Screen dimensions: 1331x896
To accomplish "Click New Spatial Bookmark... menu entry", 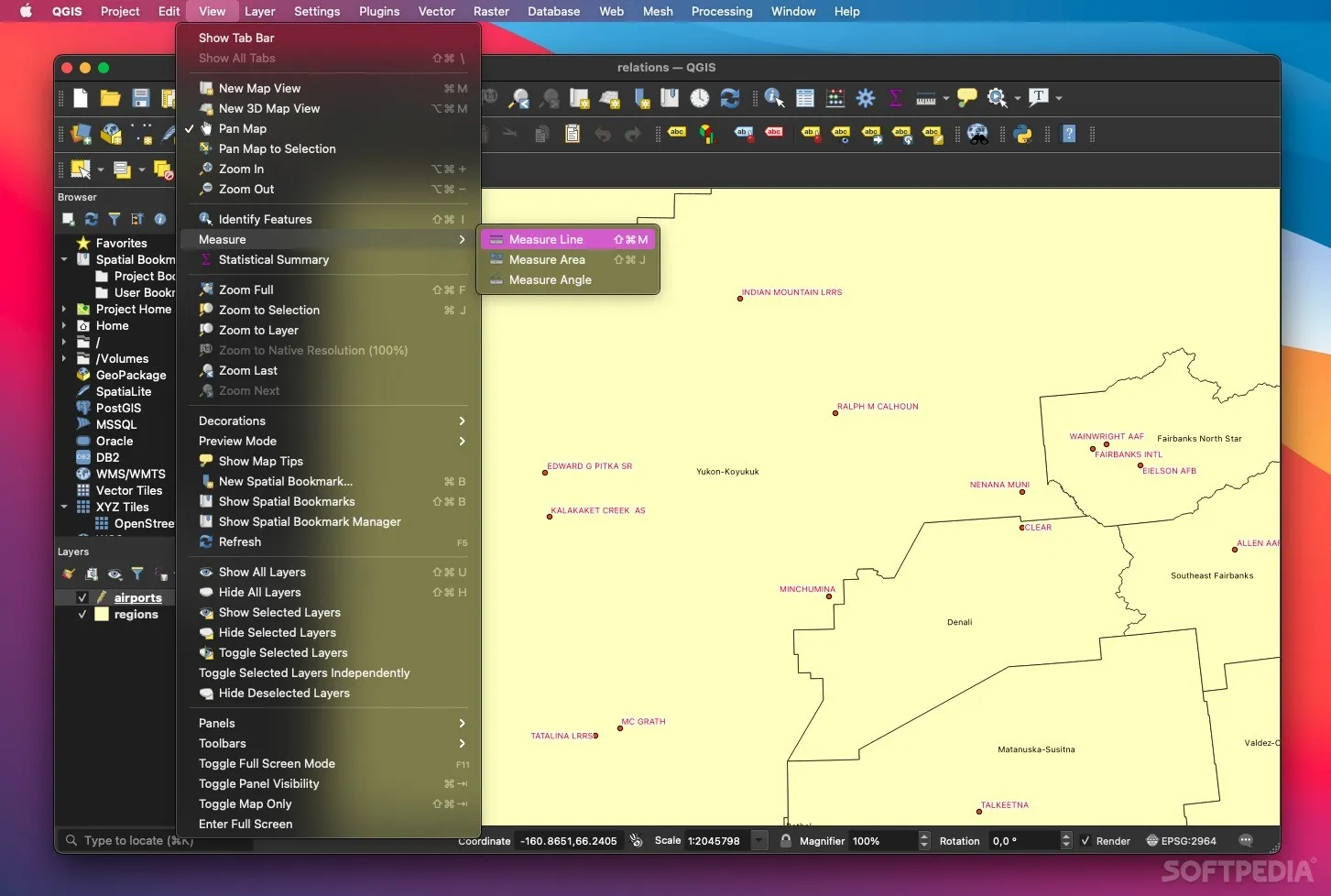I will pyautogui.click(x=329, y=481).
